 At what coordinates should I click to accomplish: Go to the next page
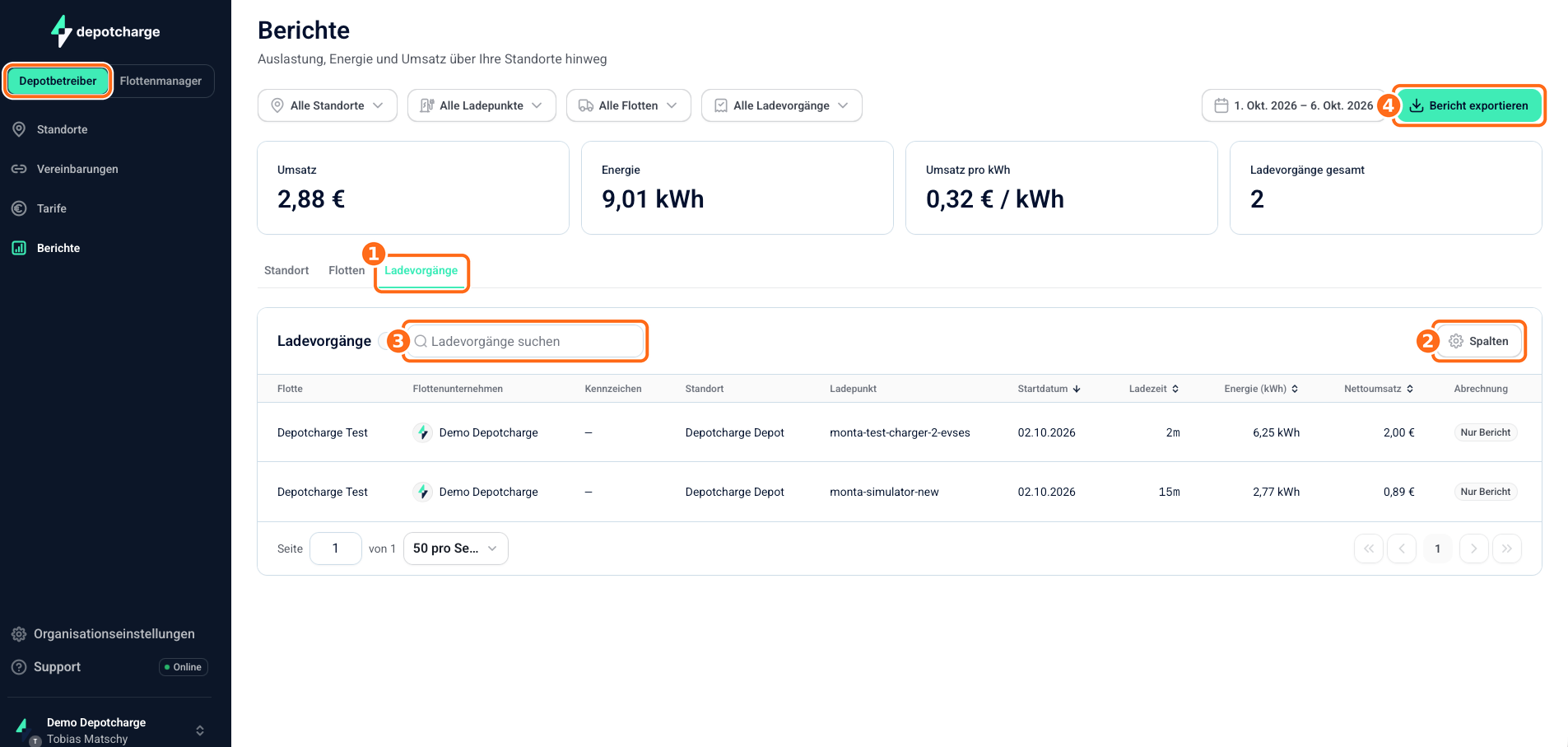1474,549
